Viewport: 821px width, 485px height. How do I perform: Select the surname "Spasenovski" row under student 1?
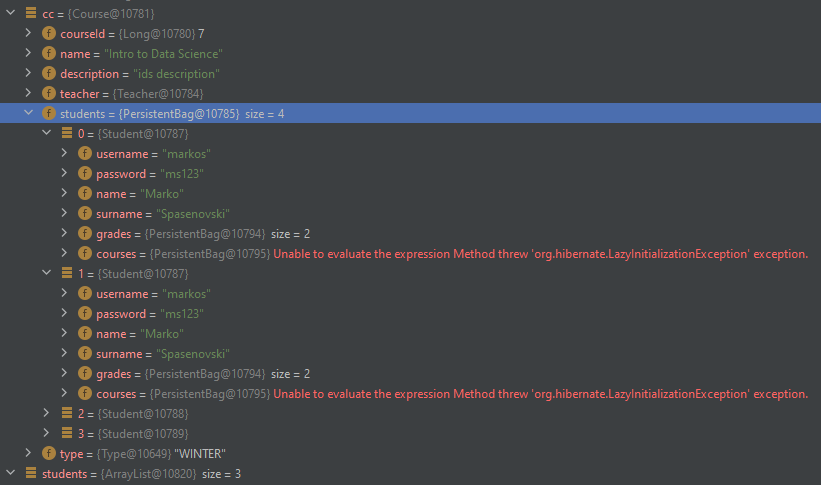point(410,354)
